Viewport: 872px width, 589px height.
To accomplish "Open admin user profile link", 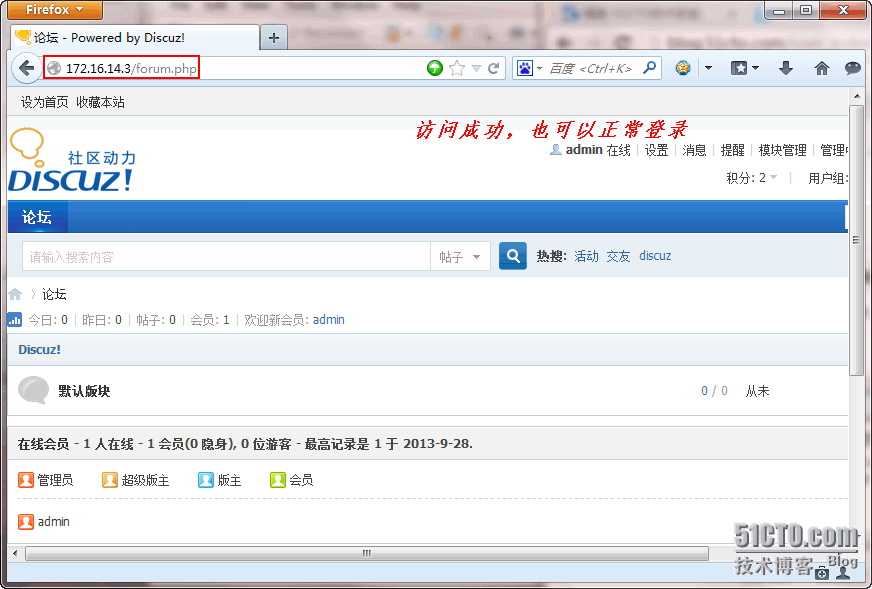I will [x=584, y=150].
